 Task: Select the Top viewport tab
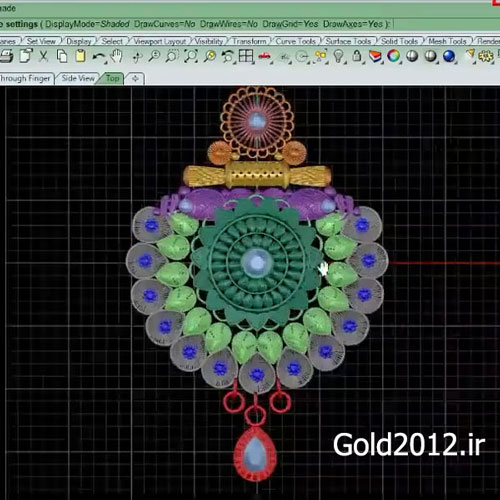(x=113, y=79)
